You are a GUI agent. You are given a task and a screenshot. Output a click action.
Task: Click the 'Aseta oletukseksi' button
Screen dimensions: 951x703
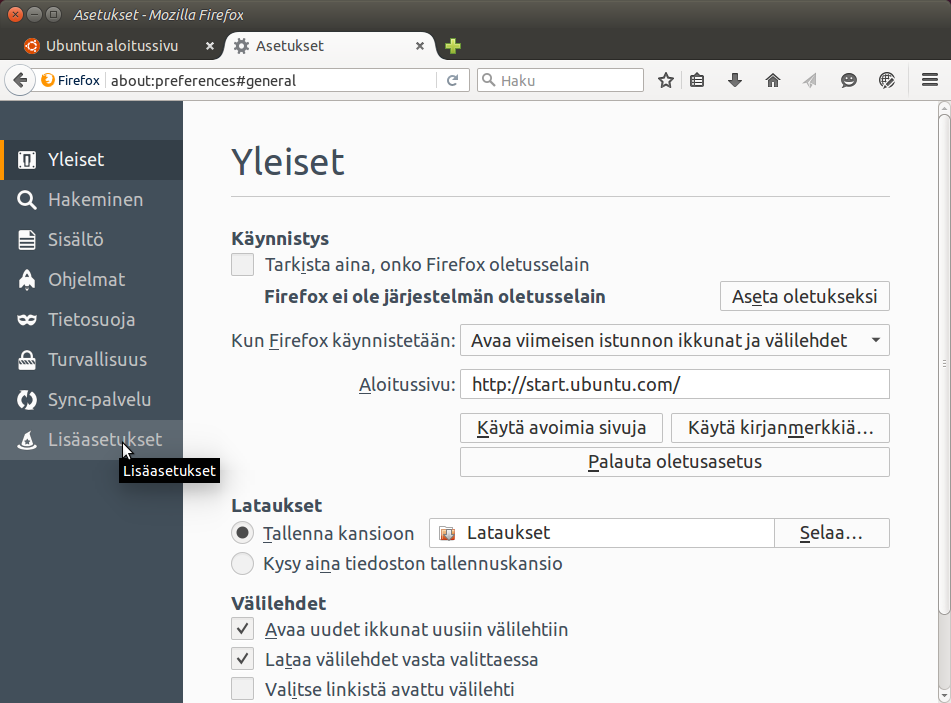pyautogui.click(x=804, y=297)
